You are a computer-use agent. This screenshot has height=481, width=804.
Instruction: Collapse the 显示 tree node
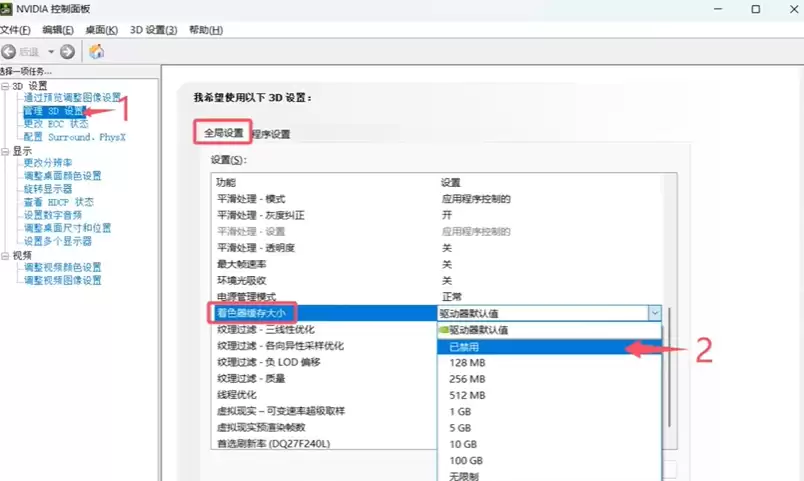(5, 151)
